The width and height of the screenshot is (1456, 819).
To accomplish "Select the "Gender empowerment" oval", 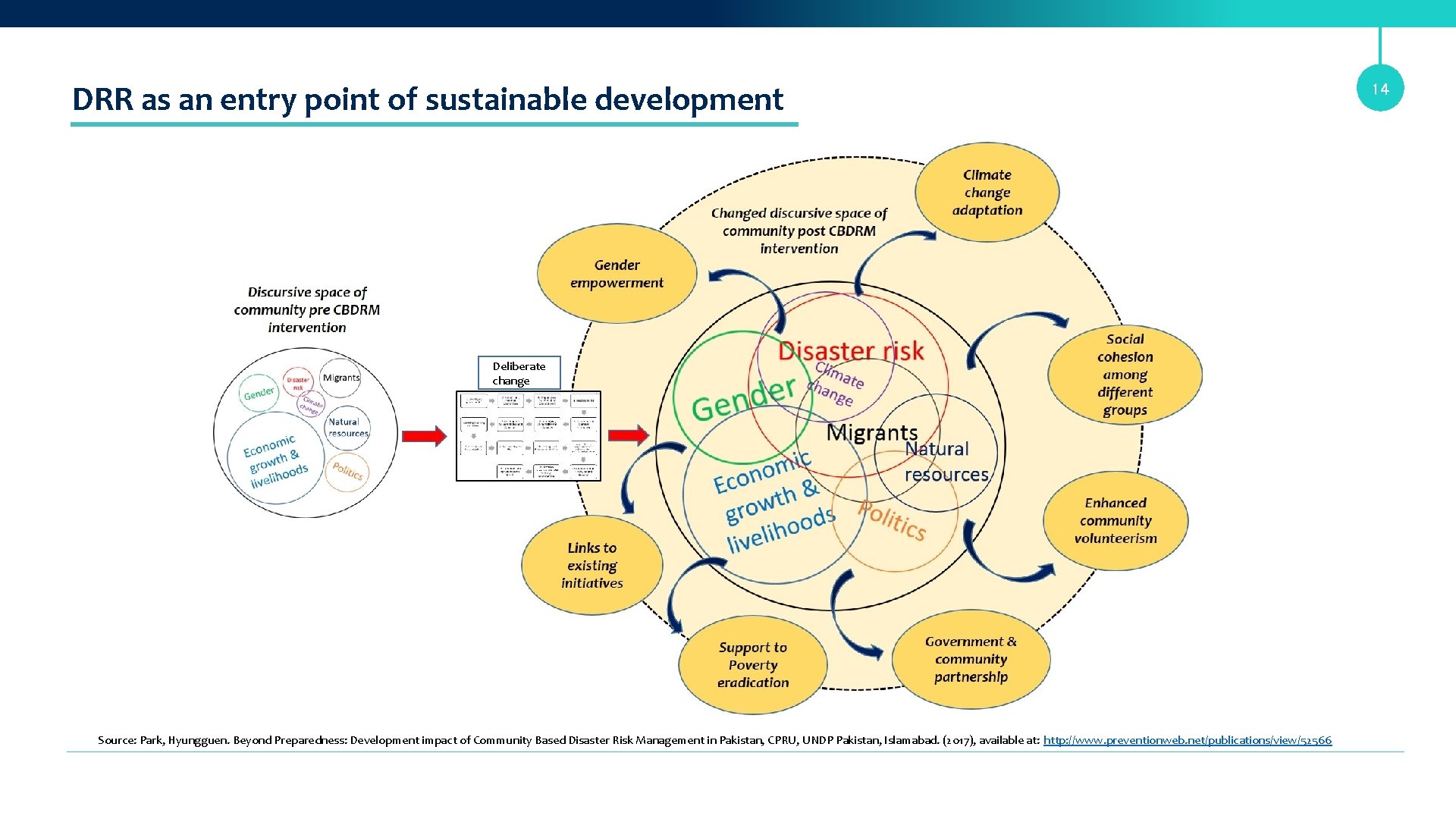I will 617,274.
